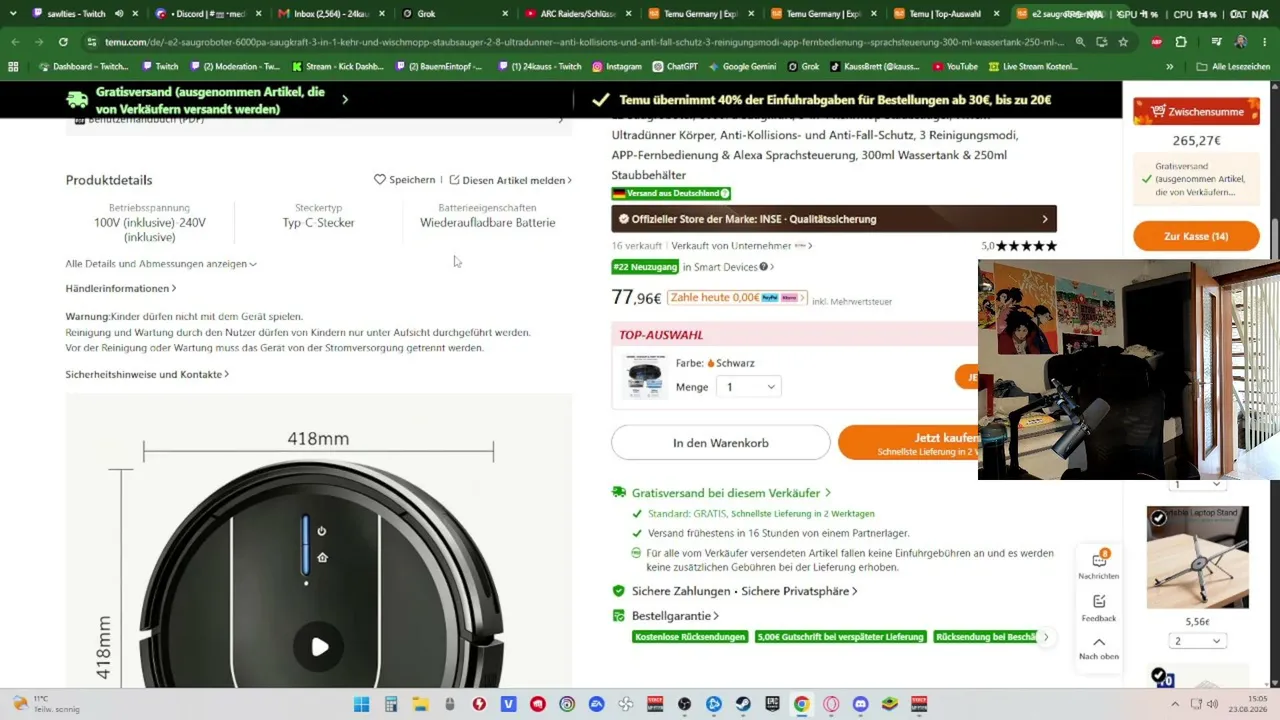Open Discord from the taskbar
1280x720 pixels.
(x=860, y=704)
